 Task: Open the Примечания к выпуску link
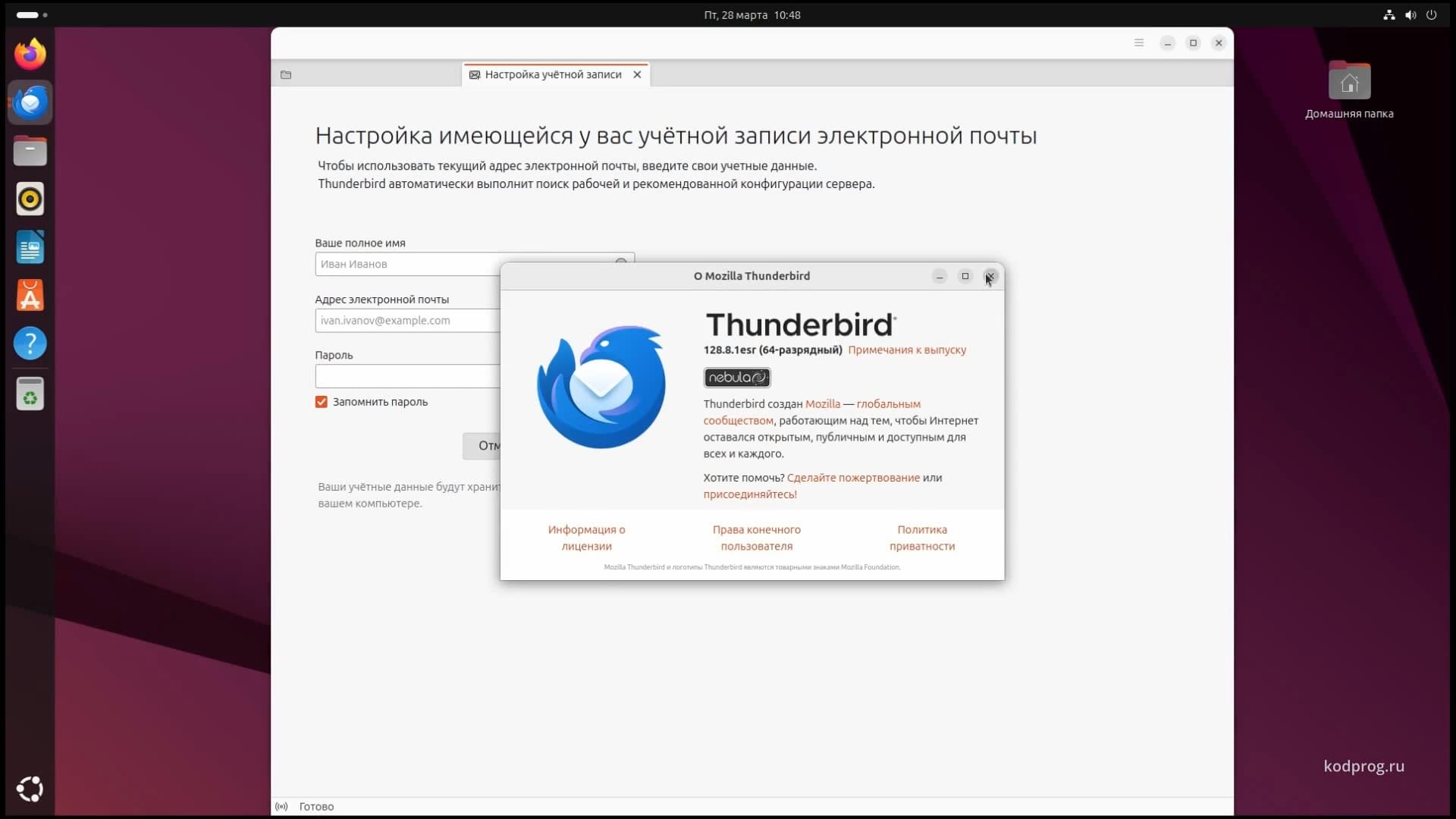907,350
